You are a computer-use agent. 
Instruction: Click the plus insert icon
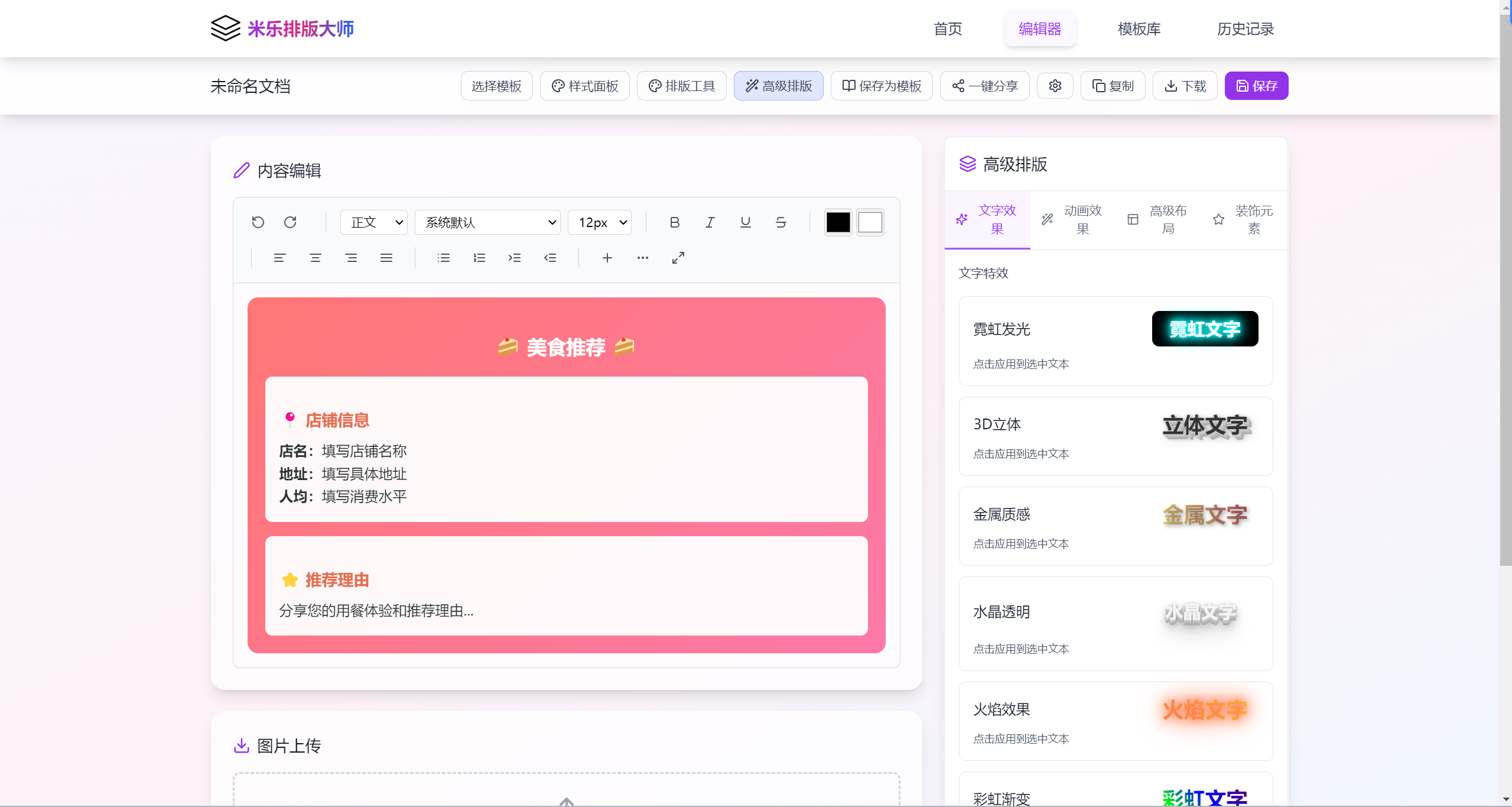[607, 258]
